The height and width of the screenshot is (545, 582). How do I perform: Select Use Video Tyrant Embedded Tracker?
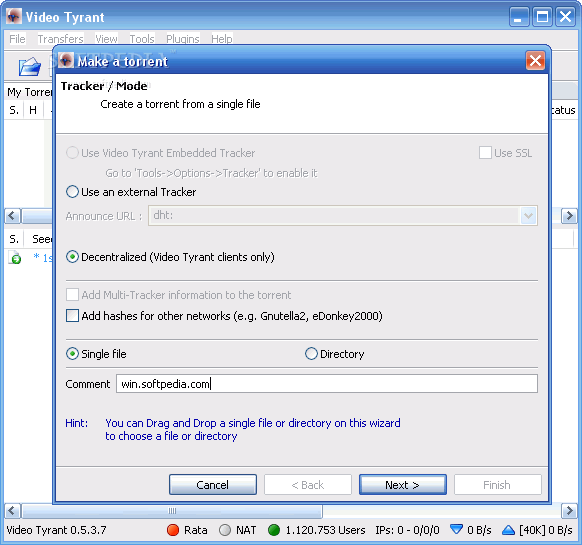161,153
